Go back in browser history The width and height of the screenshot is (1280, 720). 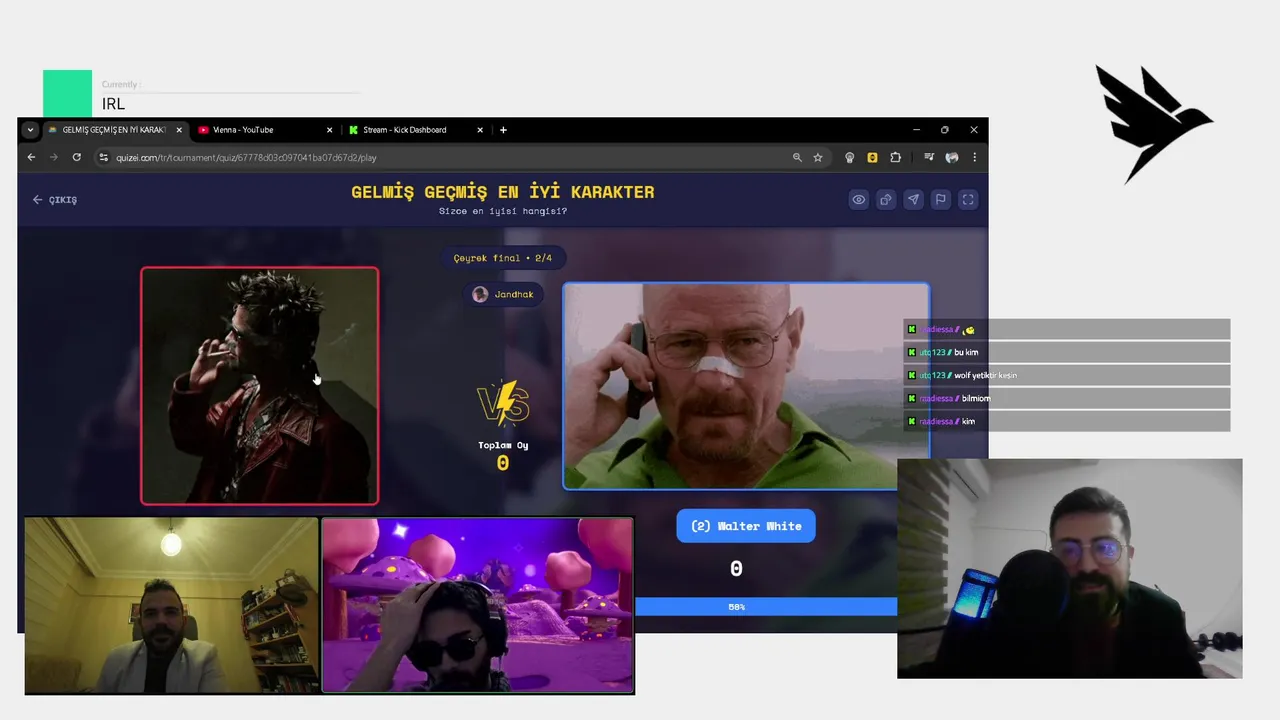(31, 157)
